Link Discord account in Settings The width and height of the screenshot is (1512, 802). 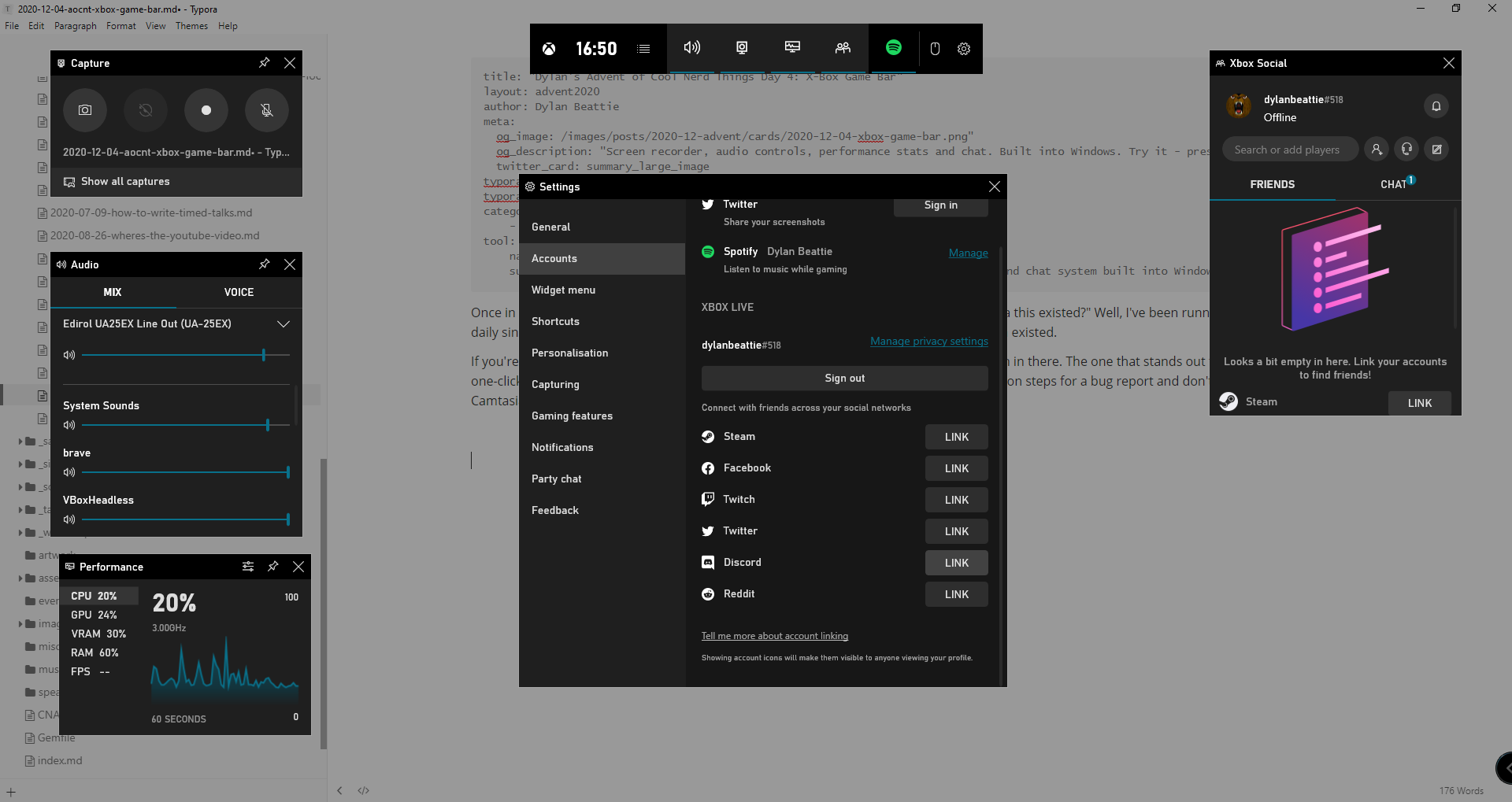[956, 563]
